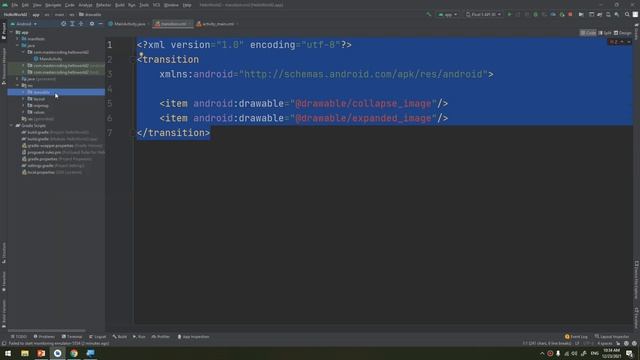640x360 pixels.
Task: Click line 5 collapse_image item code
Action: click(304, 104)
